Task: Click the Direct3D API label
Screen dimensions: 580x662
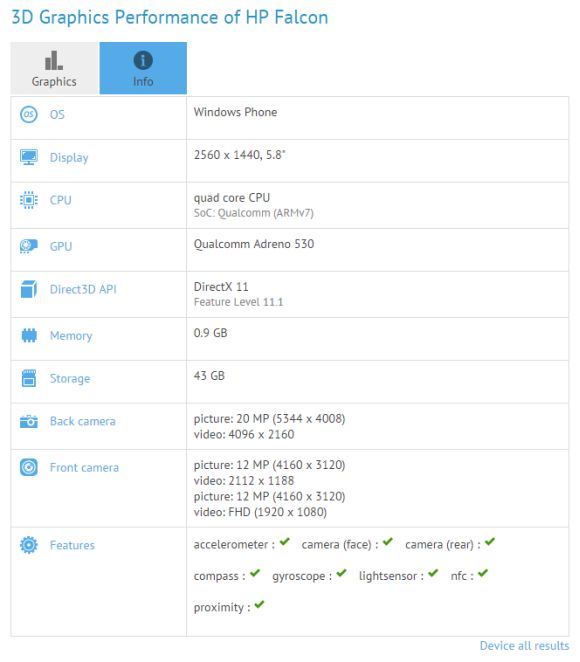Action: (x=83, y=289)
